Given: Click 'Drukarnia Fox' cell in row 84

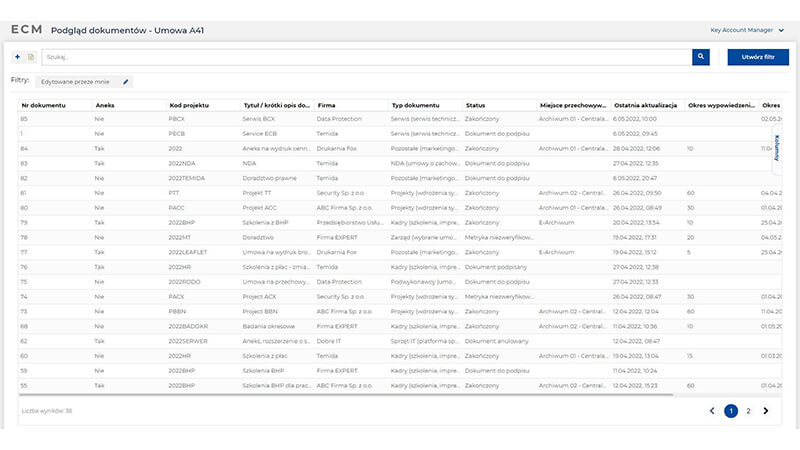Looking at the screenshot, I should (336, 148).
